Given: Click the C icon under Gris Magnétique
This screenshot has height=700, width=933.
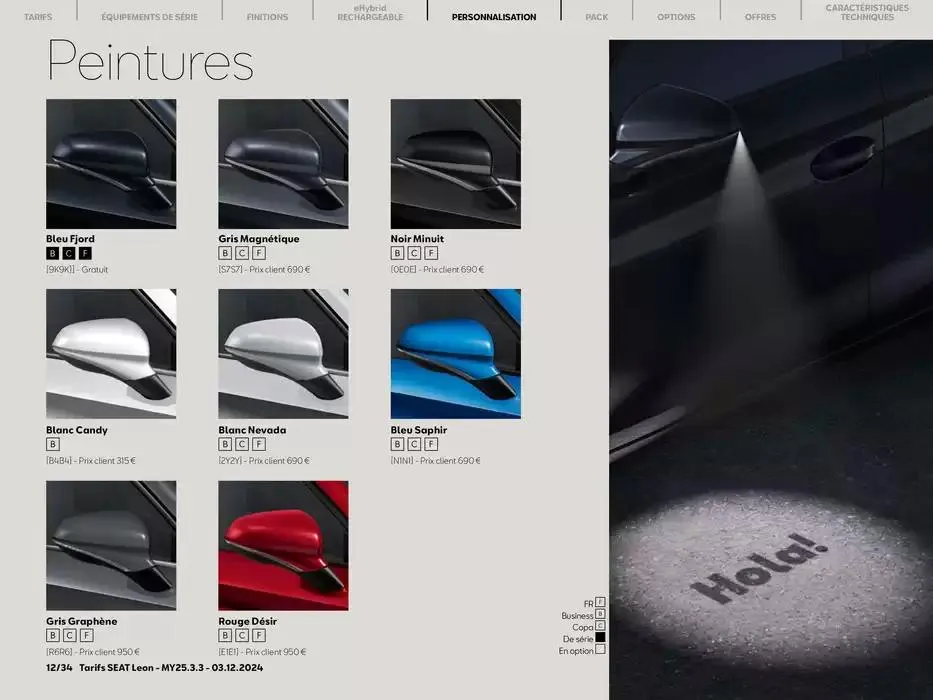Looking at the screenshot, I should [242, 253].
